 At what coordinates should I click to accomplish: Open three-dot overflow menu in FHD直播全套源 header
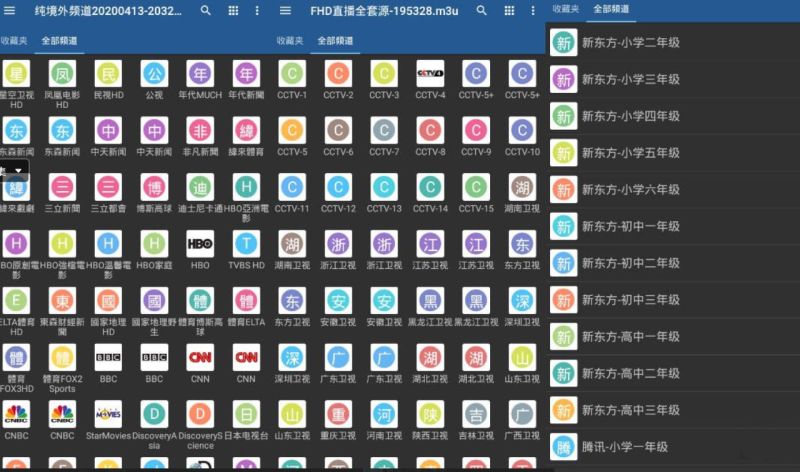(533, 10)
